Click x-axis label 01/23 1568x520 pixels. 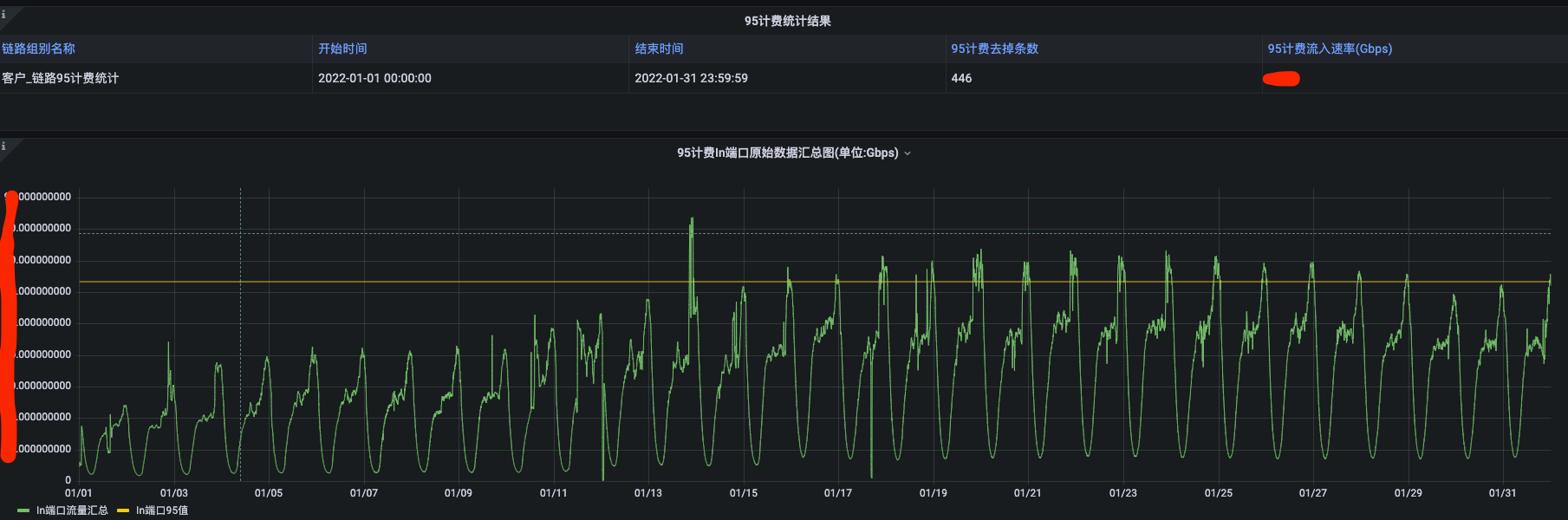(1123, 493)
